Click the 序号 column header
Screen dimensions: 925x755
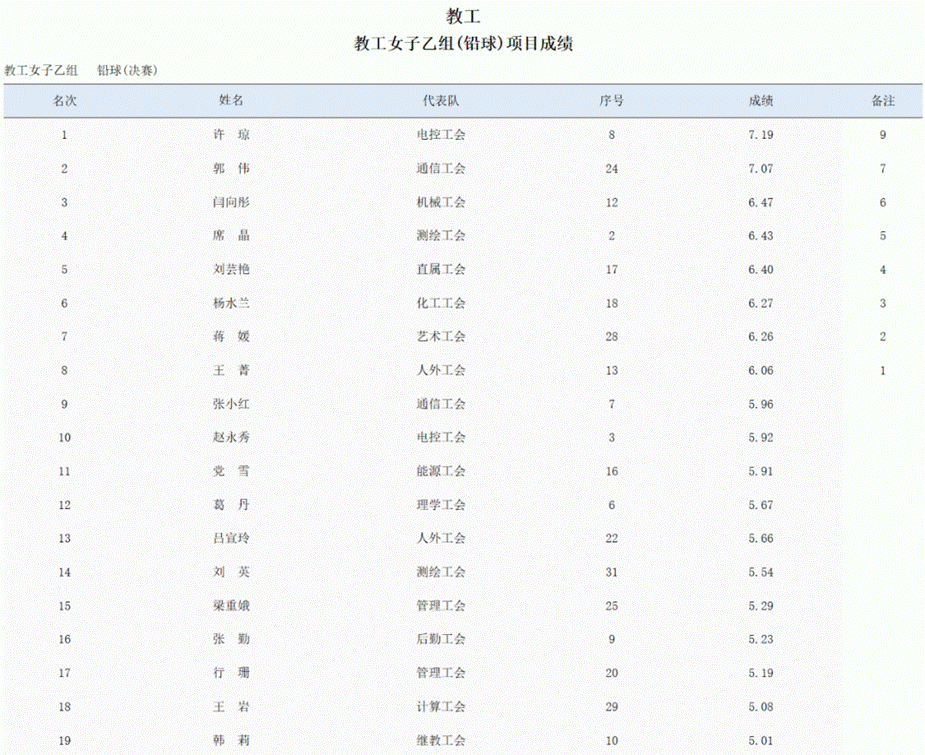tap(612, 101)
